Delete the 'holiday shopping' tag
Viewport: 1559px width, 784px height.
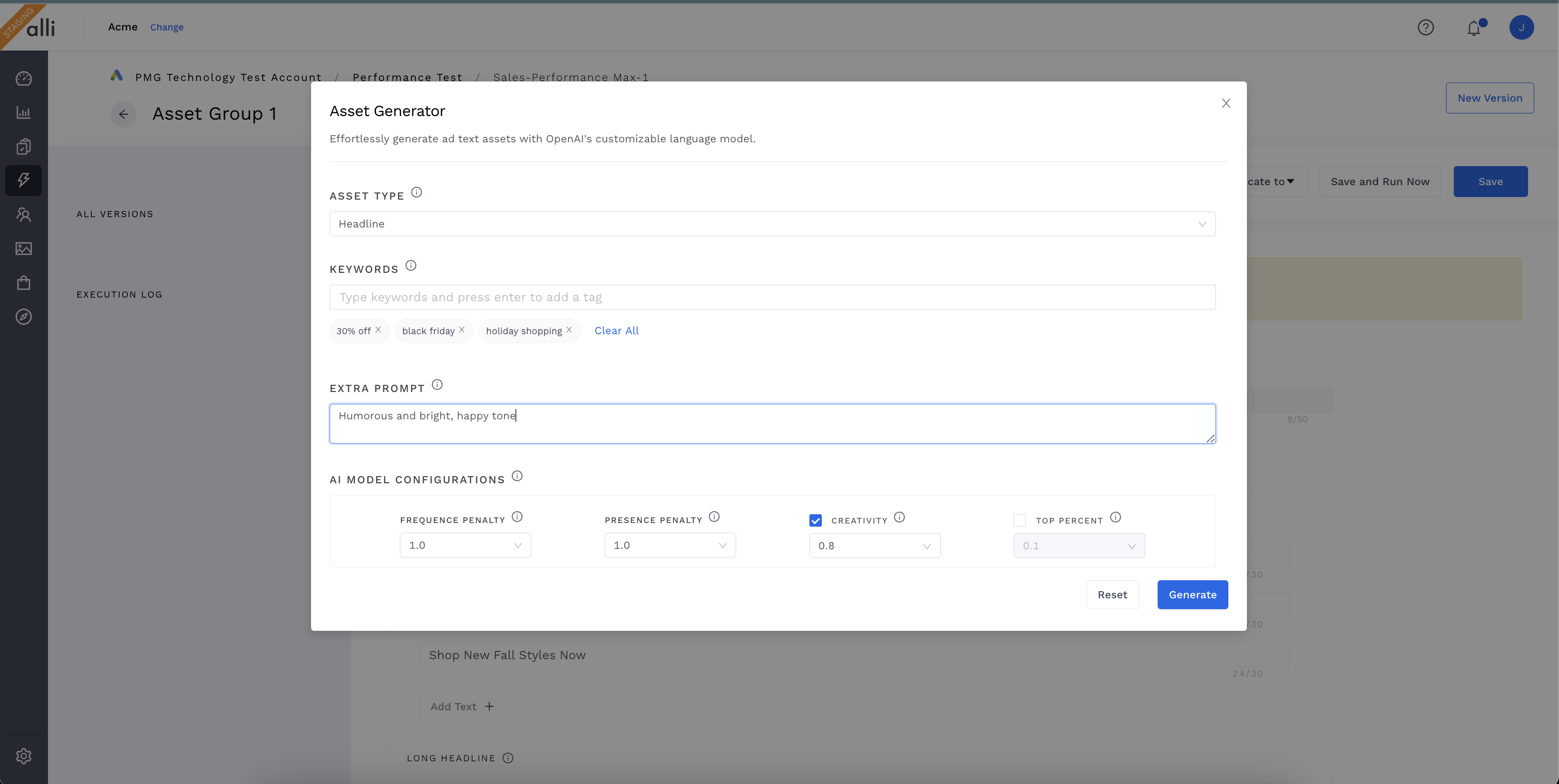pyautogui.click(x=569, y=330)
